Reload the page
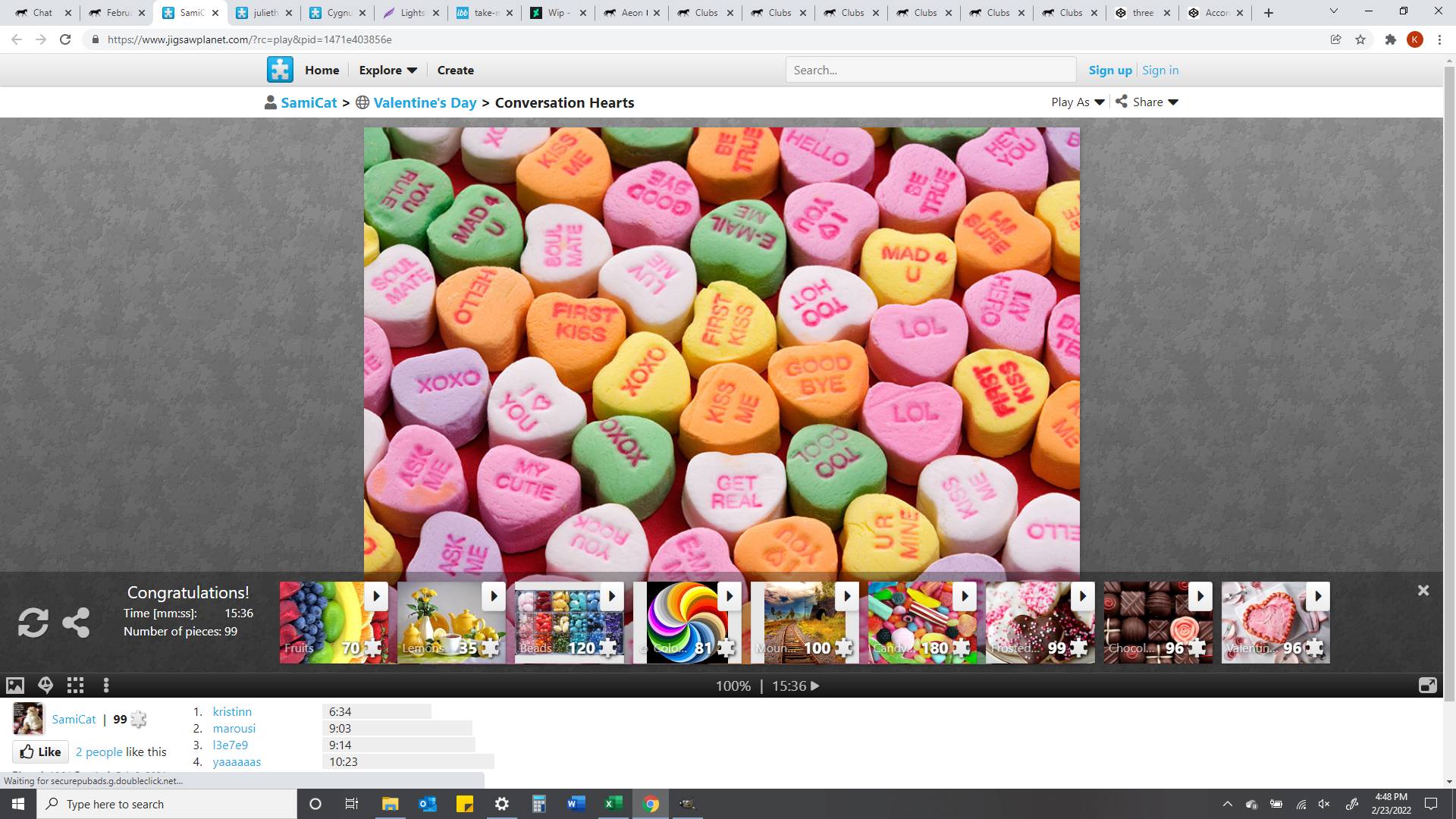 [65, 39]
